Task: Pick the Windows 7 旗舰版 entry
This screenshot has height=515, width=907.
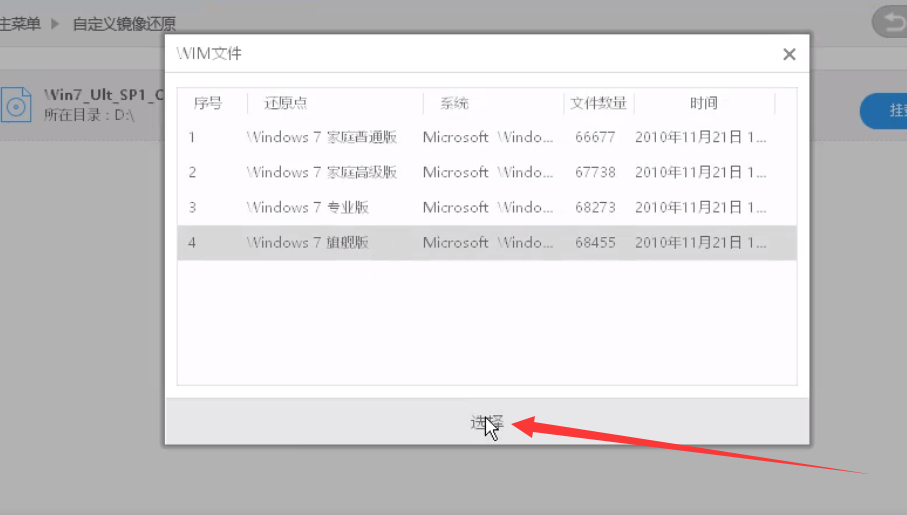Action: [x=308, y=242]
